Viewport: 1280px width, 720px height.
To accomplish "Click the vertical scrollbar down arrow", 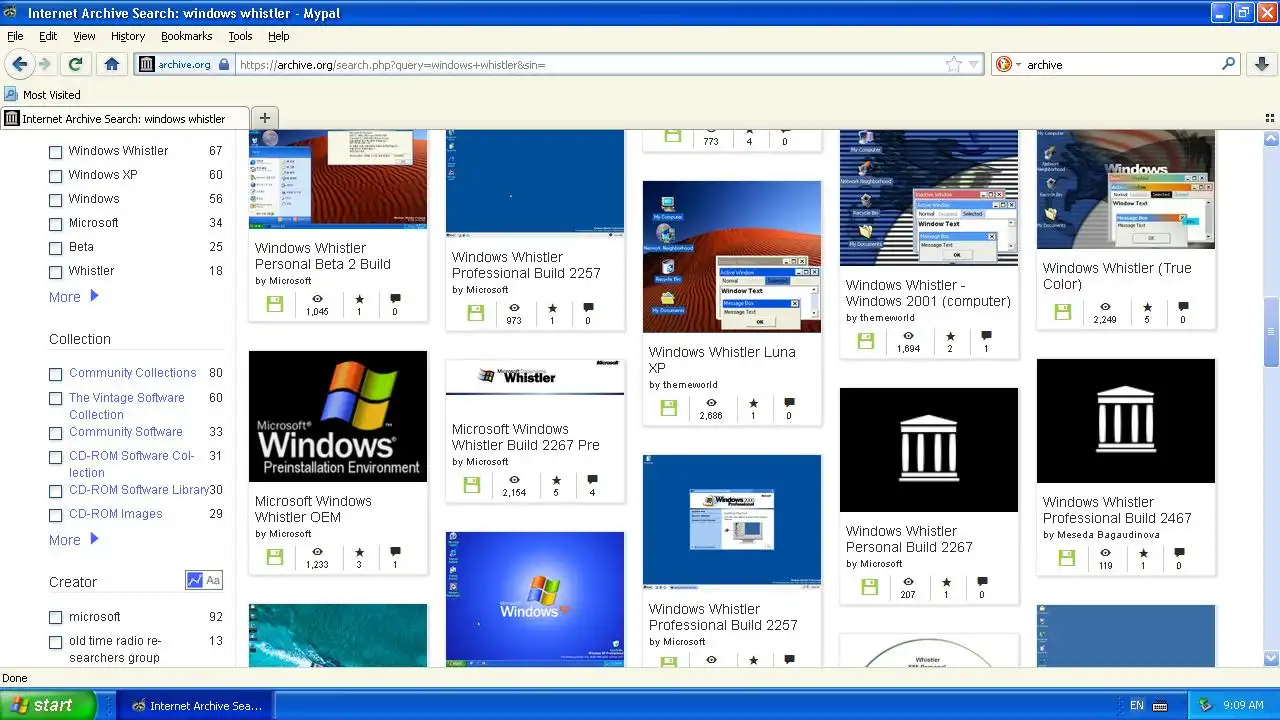I will 1271,658.
